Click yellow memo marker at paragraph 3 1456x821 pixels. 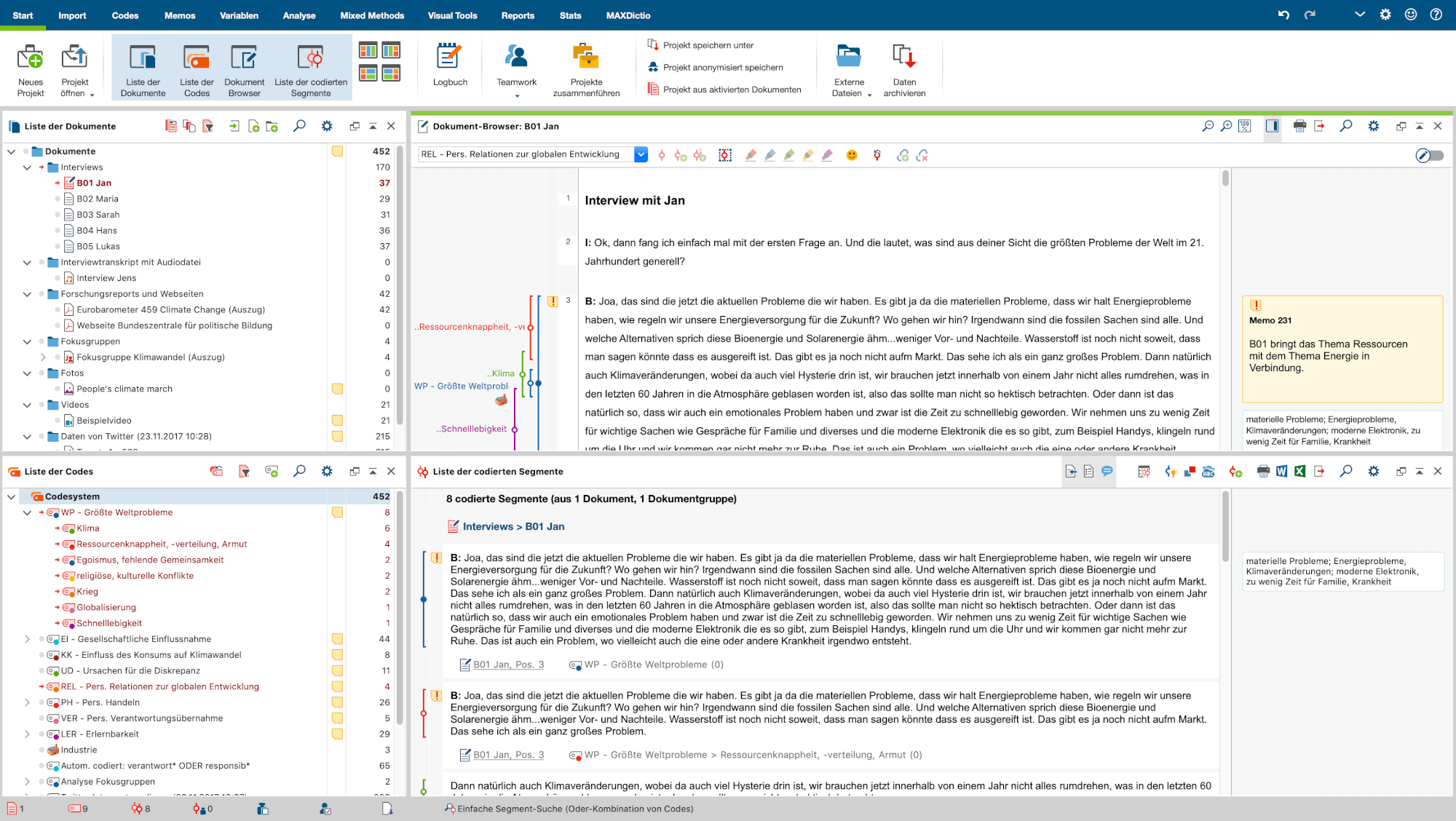point(553,301)
